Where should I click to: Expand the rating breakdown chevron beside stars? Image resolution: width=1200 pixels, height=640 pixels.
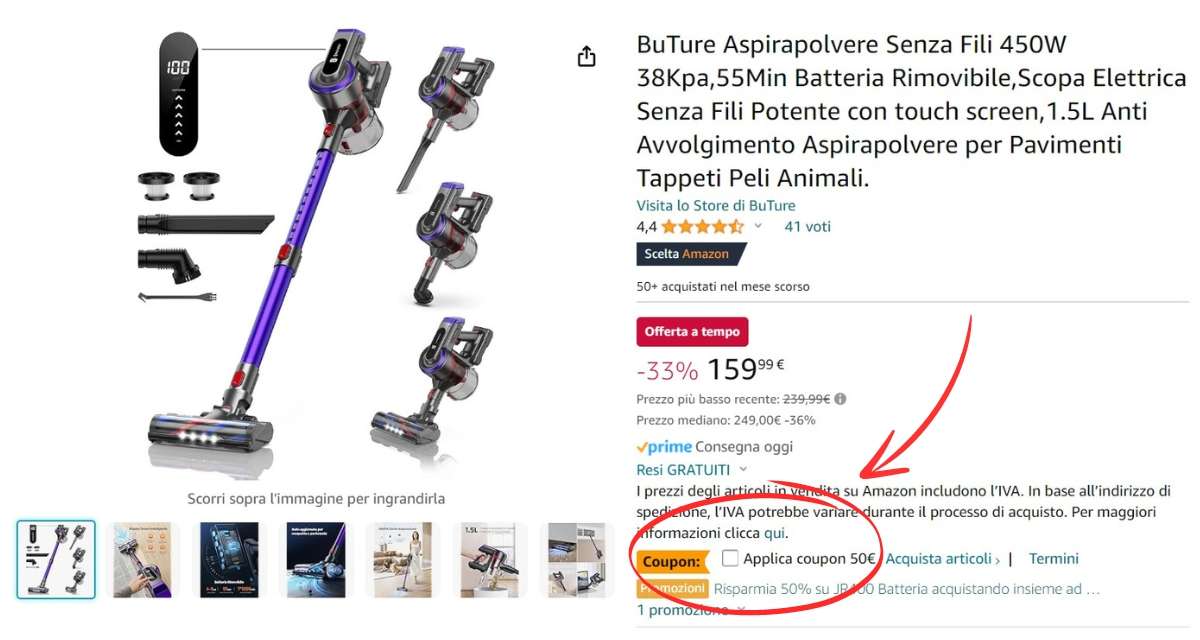click(758, 227)
